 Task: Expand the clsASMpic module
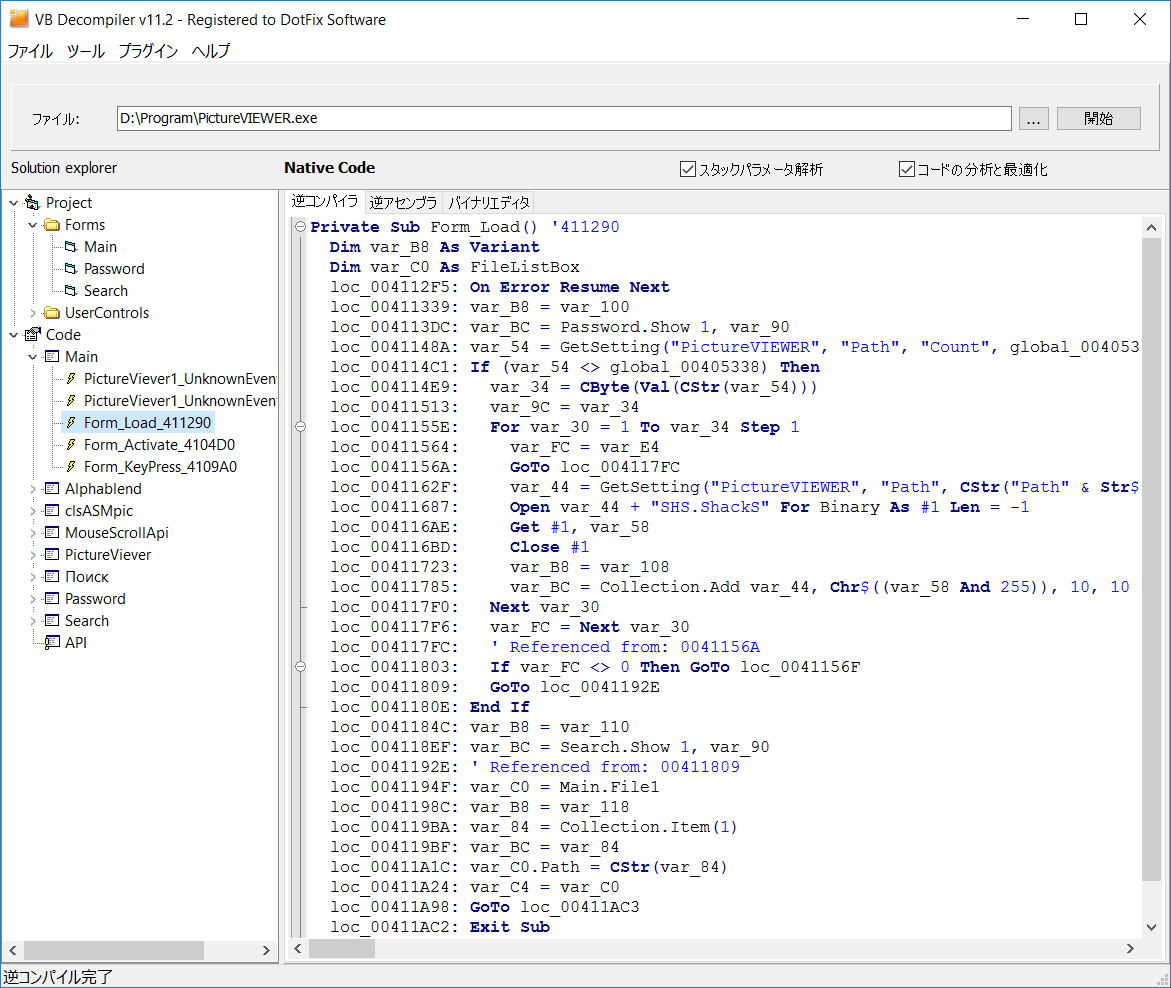pos(33,511)
